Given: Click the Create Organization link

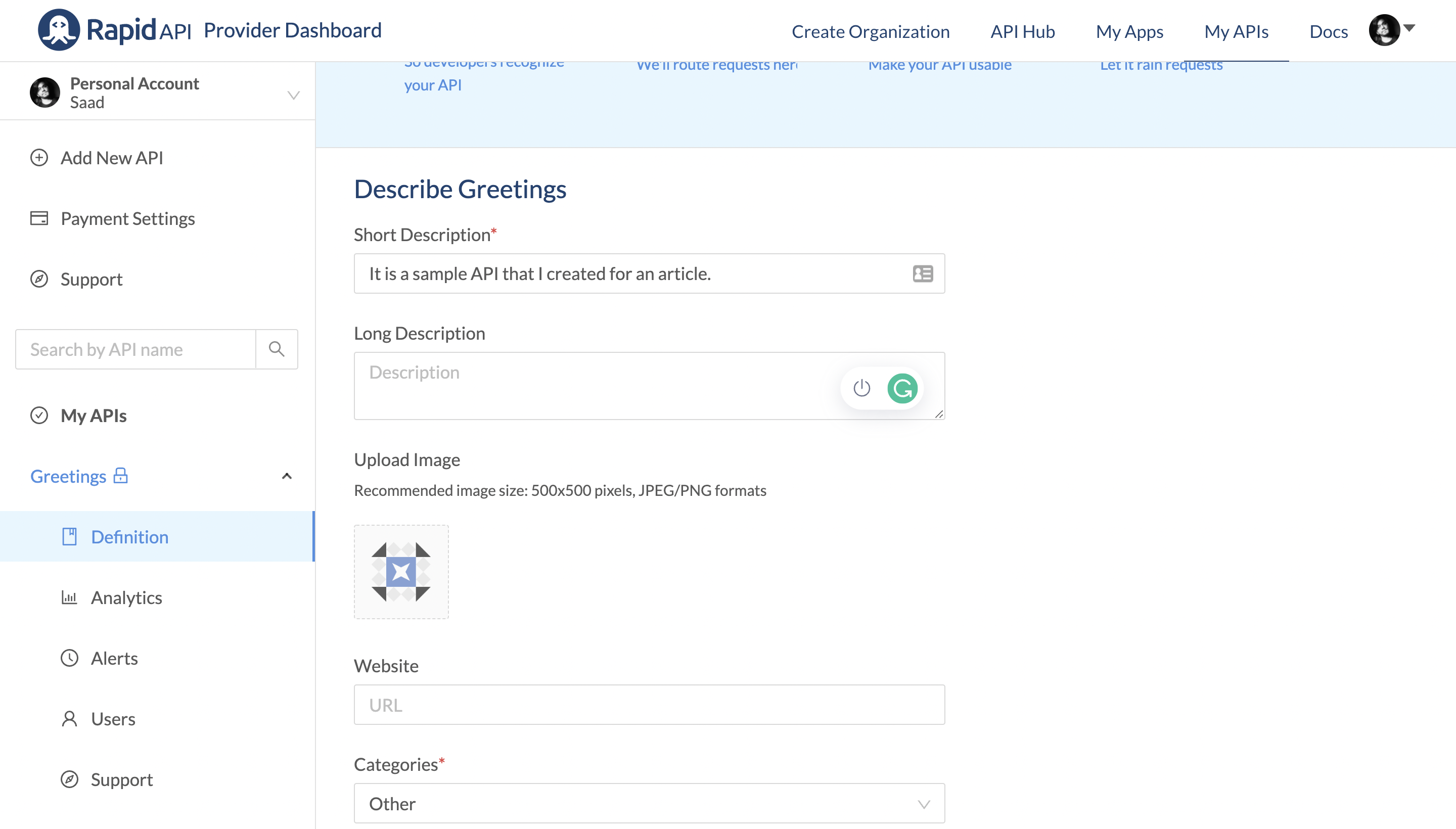Looking at the screenshot, I should [870, 31].
